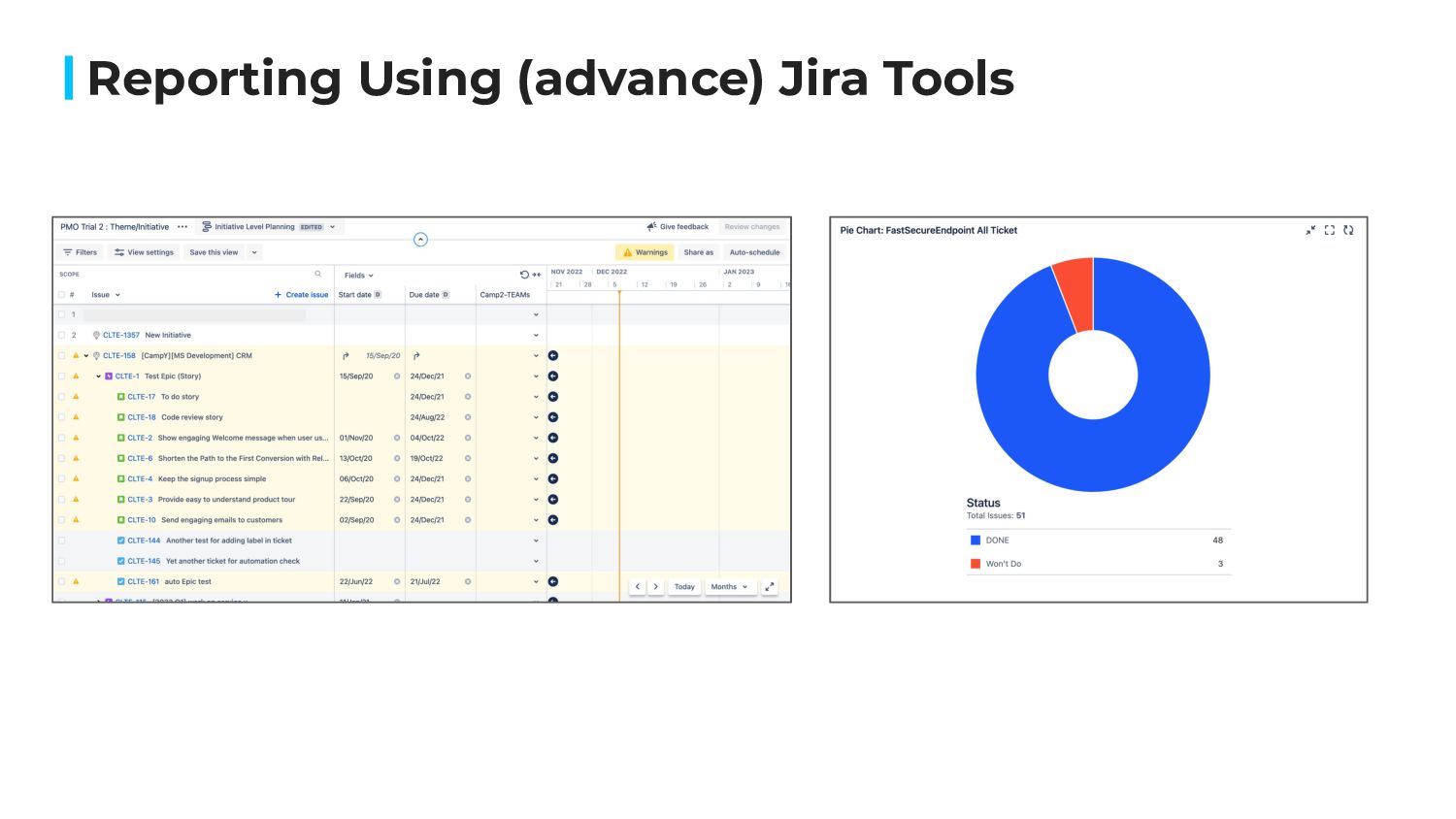
Task: Show the Warnings panel
Action: tap(645, 252)
